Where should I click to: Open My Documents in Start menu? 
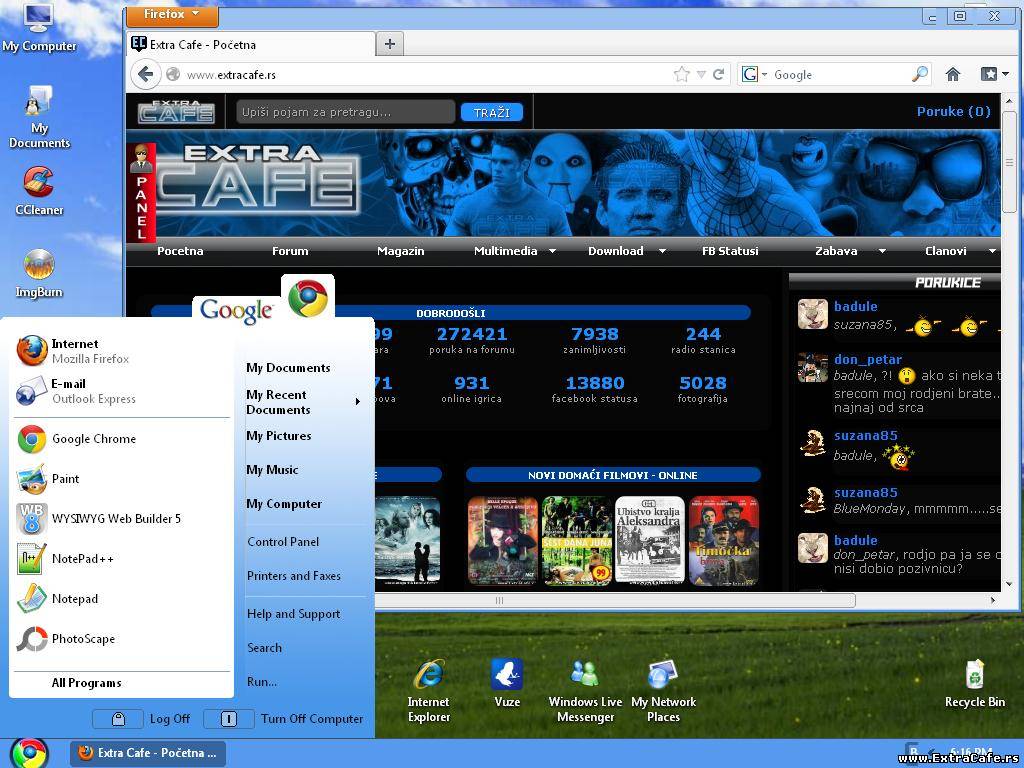tap(288, 368)
